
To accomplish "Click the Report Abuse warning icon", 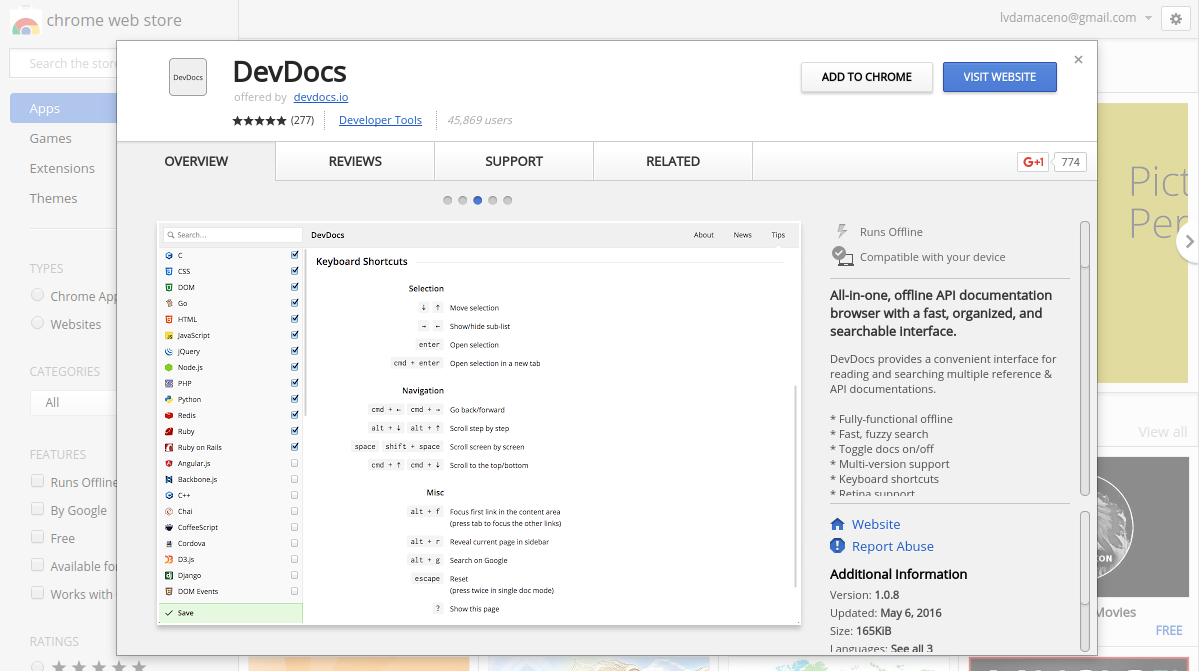I will (838, 546).
